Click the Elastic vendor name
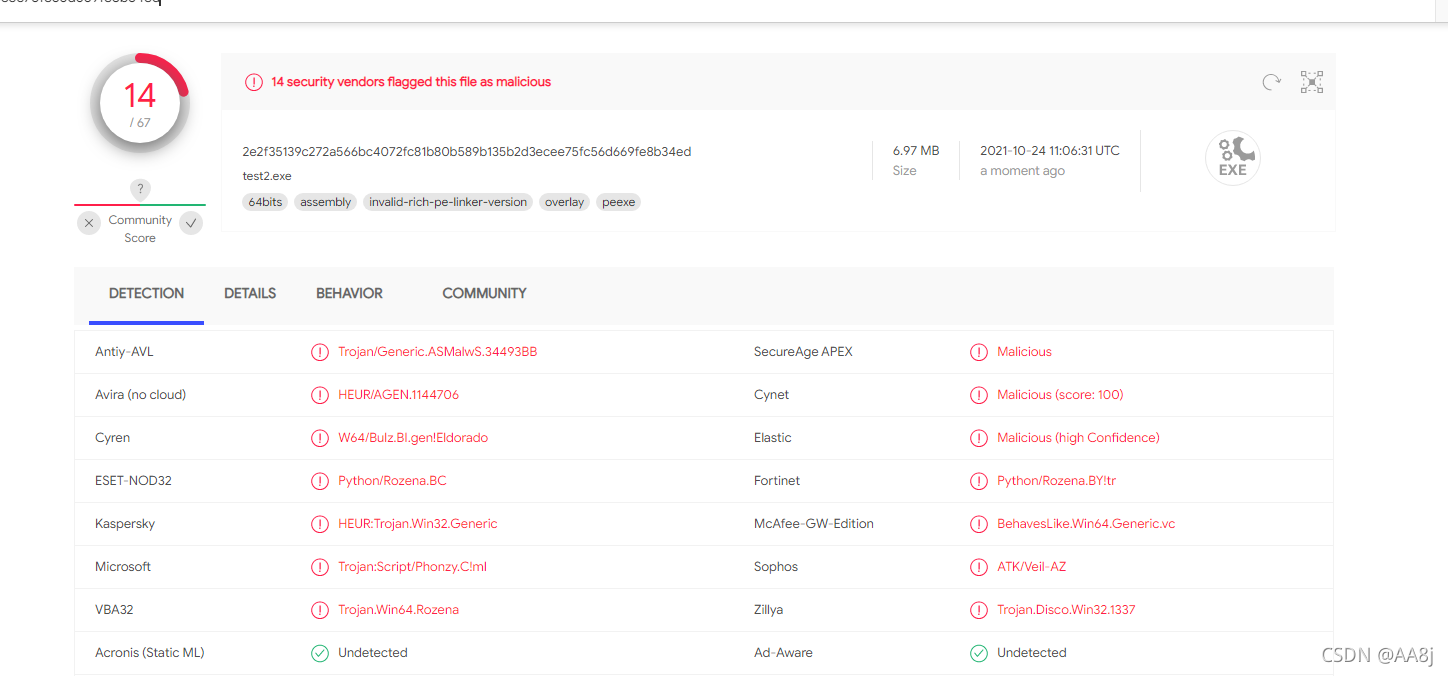Viewport: 1448px width, 676px height. [x=773, y=438]
